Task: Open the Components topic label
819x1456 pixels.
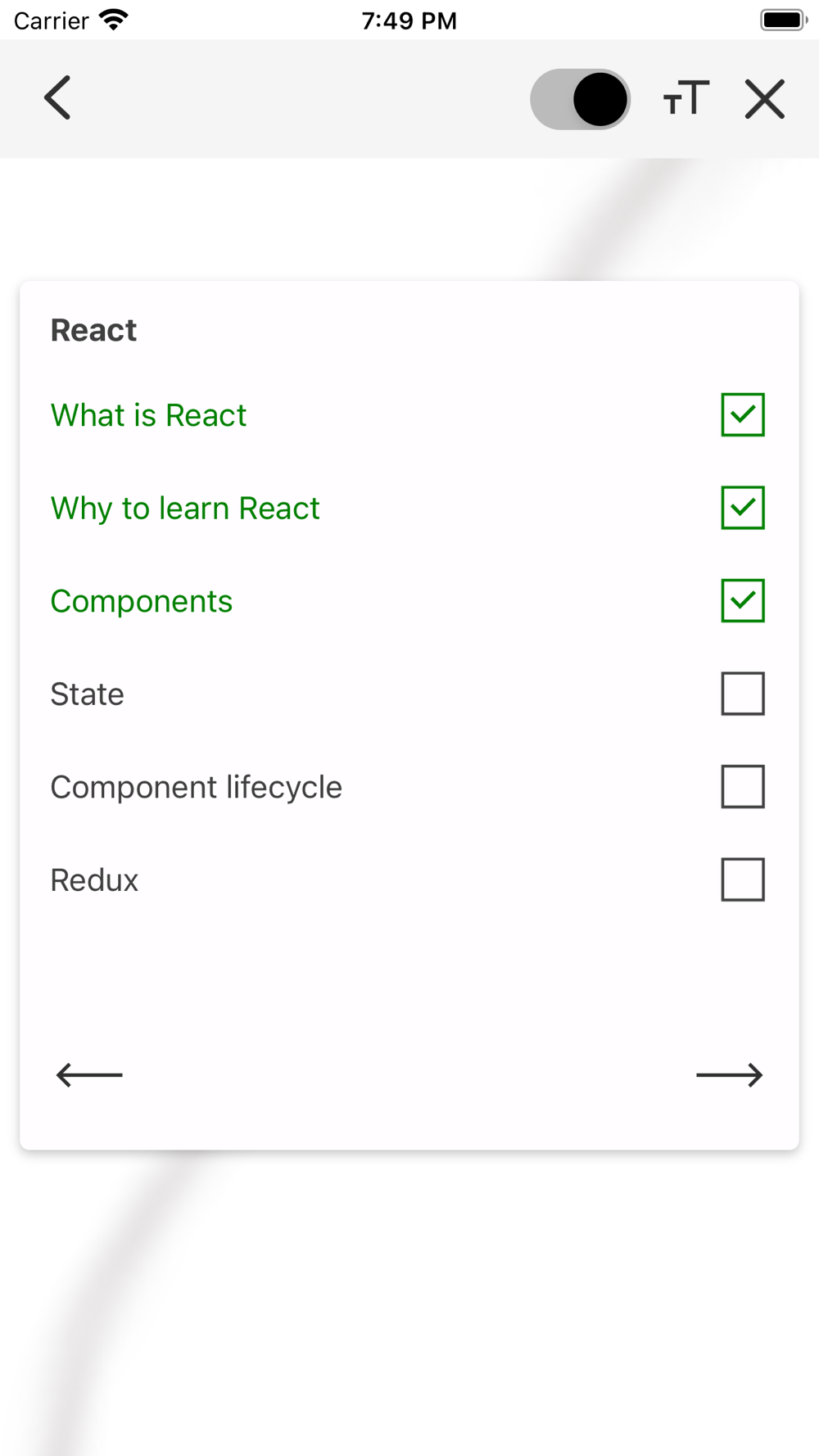Action: coord(142,601)
